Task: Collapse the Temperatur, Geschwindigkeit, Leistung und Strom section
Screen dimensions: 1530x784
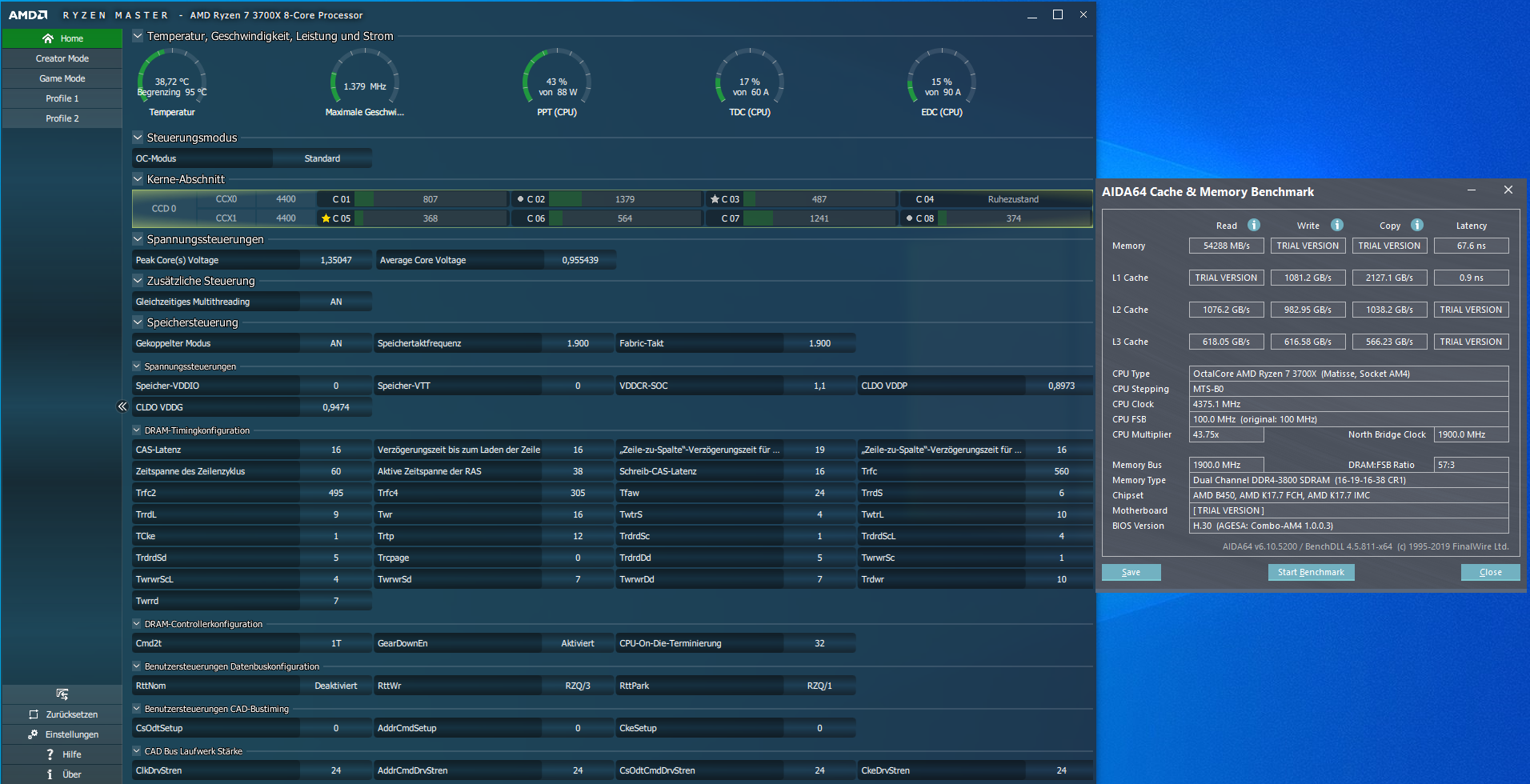Action: 138,36
